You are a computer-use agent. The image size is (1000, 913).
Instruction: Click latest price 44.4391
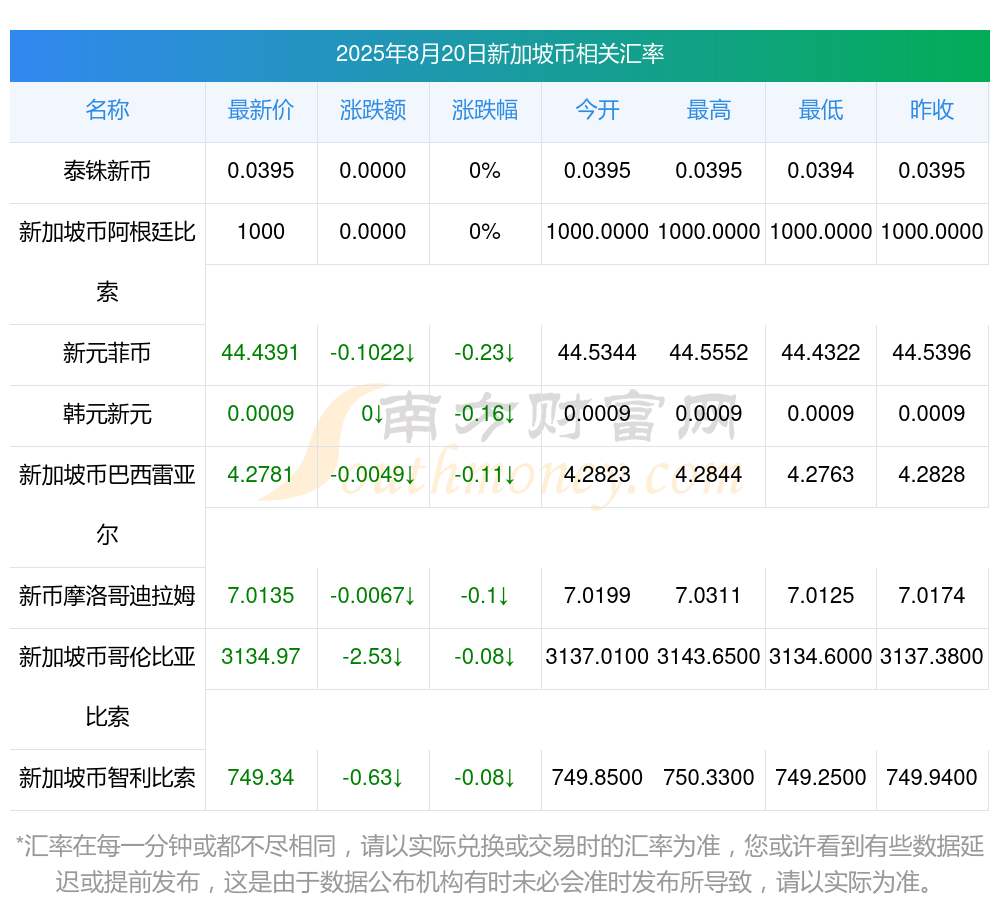[260, 353]
